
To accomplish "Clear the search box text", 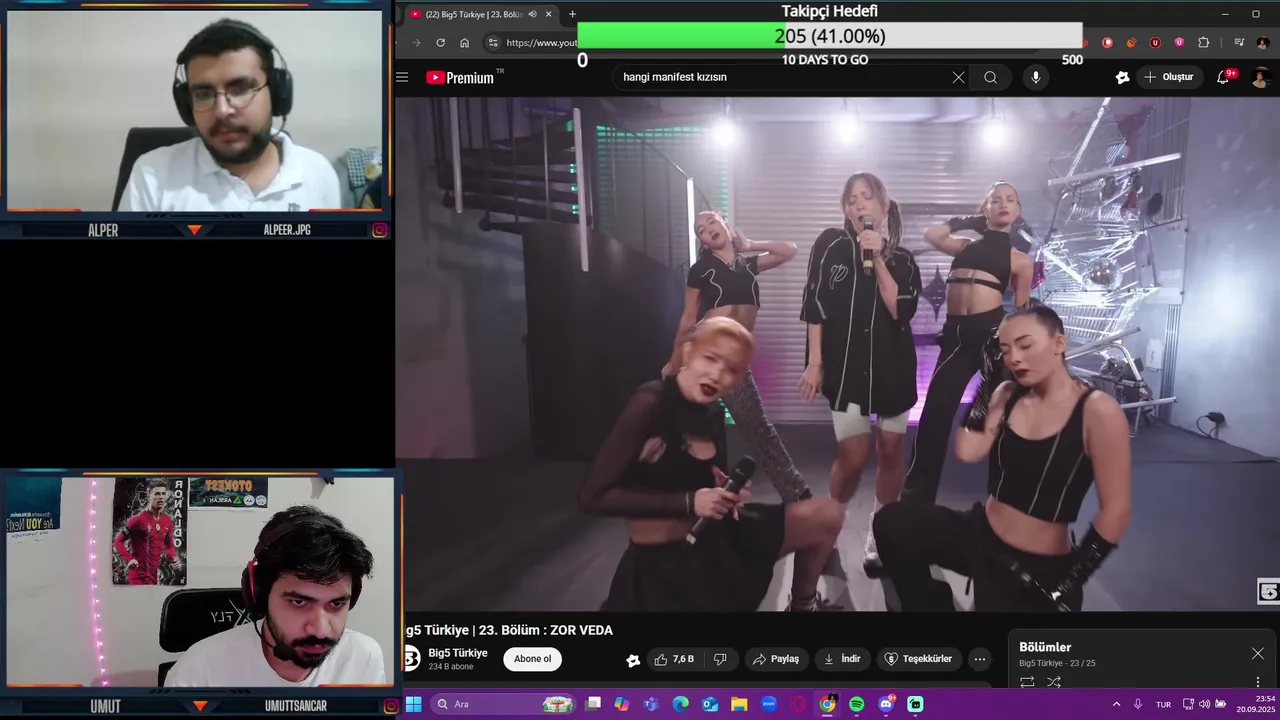I will [958, 77].
